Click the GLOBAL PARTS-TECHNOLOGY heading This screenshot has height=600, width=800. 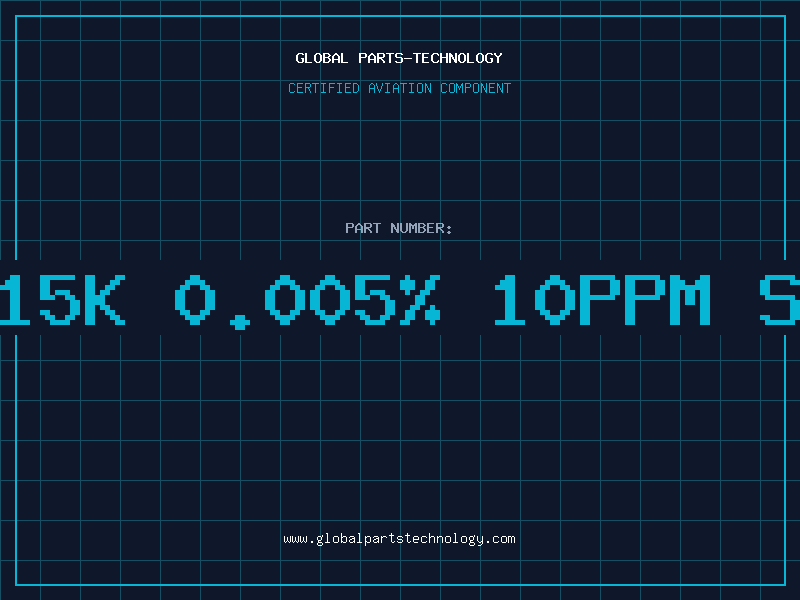pyautogui.click(x=399, y=58)
